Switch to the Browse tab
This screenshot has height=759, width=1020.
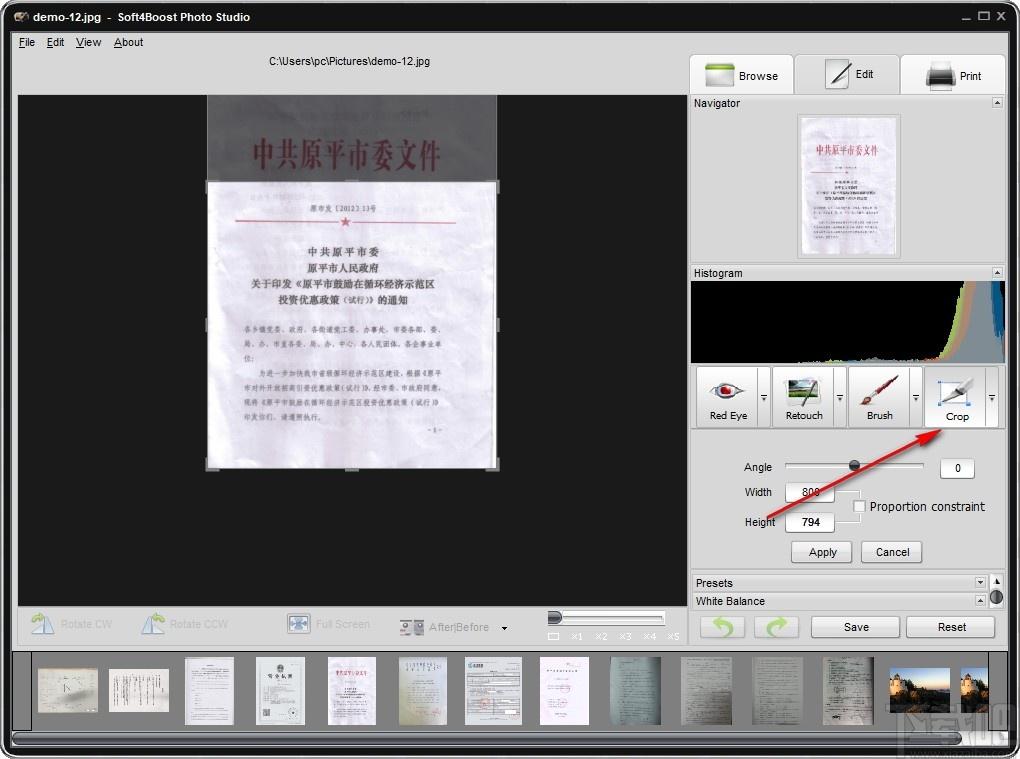pyautogui.click(x=742, y=75)
